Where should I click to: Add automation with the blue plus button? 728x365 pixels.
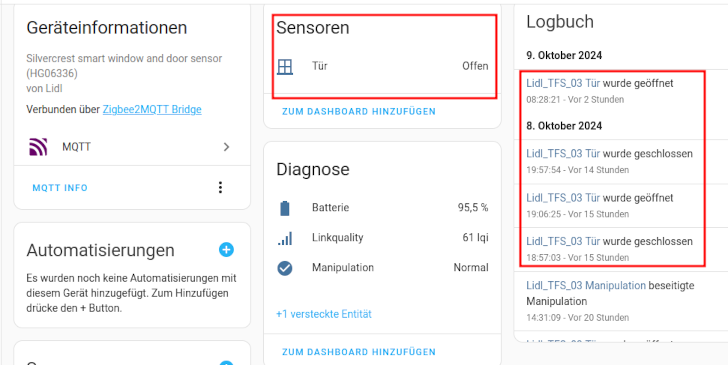226,250
